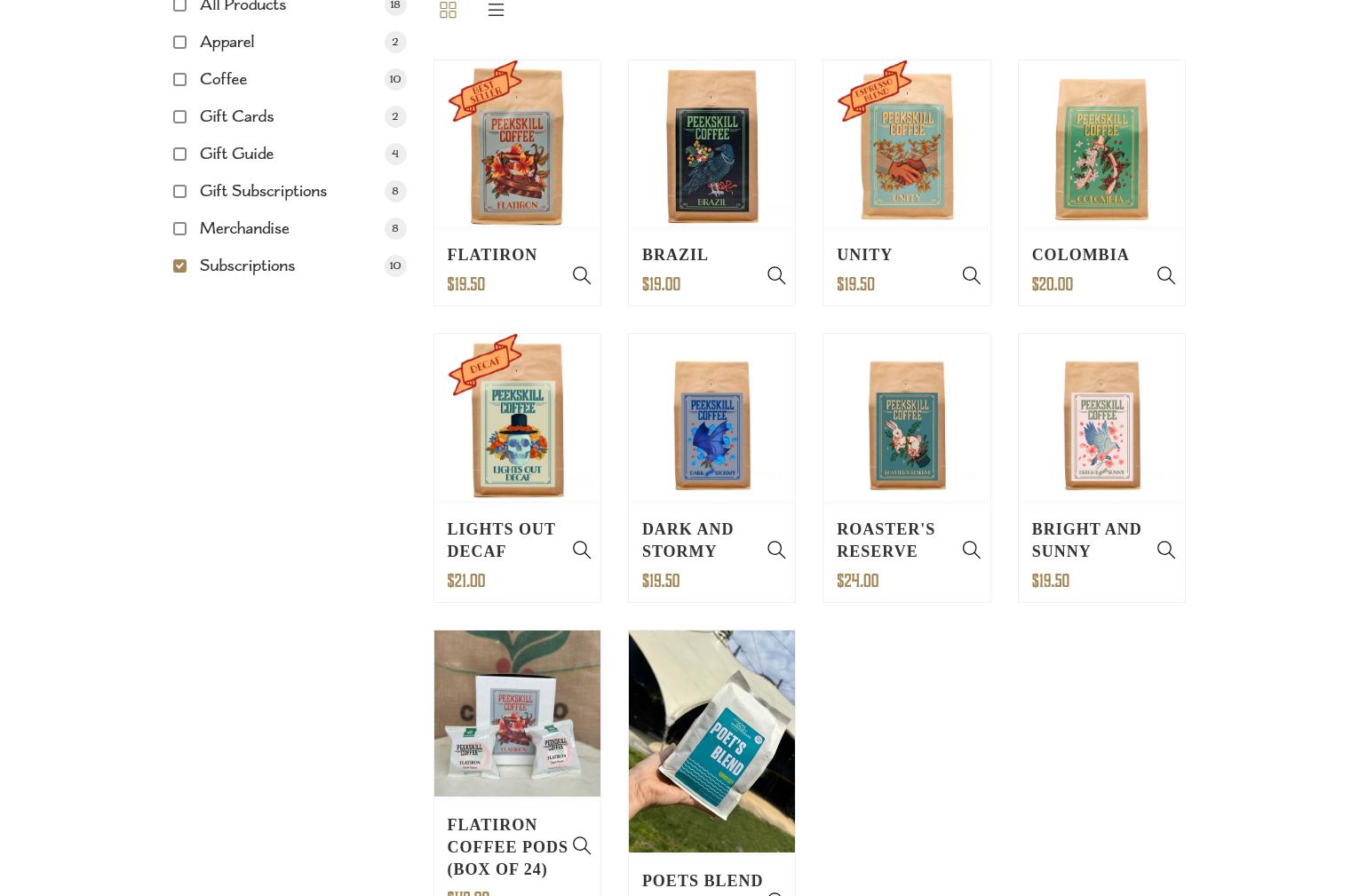Open quick view for Colombia
1359x896 pixels.
tap(1166, 275)
